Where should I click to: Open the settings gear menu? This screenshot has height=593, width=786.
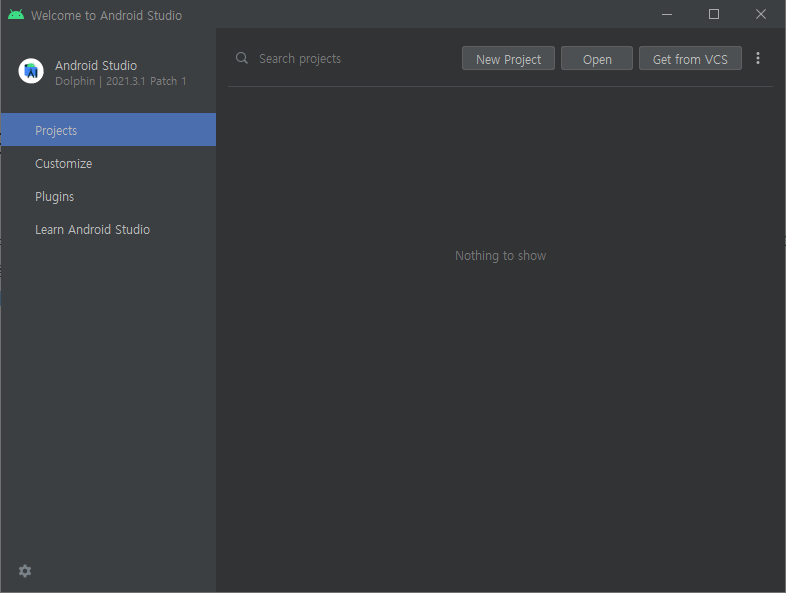[25, 570]
